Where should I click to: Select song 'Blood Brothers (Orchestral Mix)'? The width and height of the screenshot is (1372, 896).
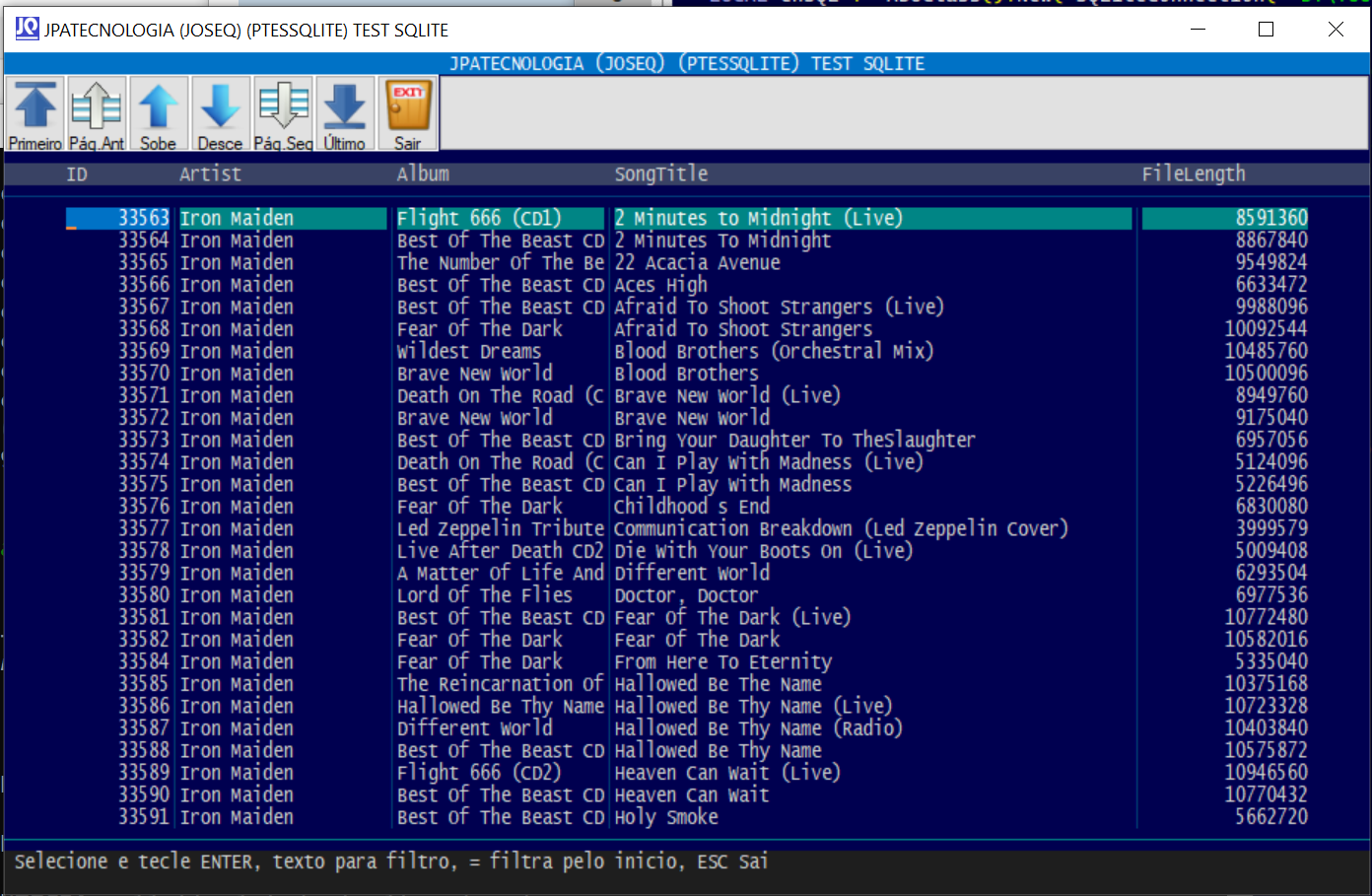click(774, 351)
